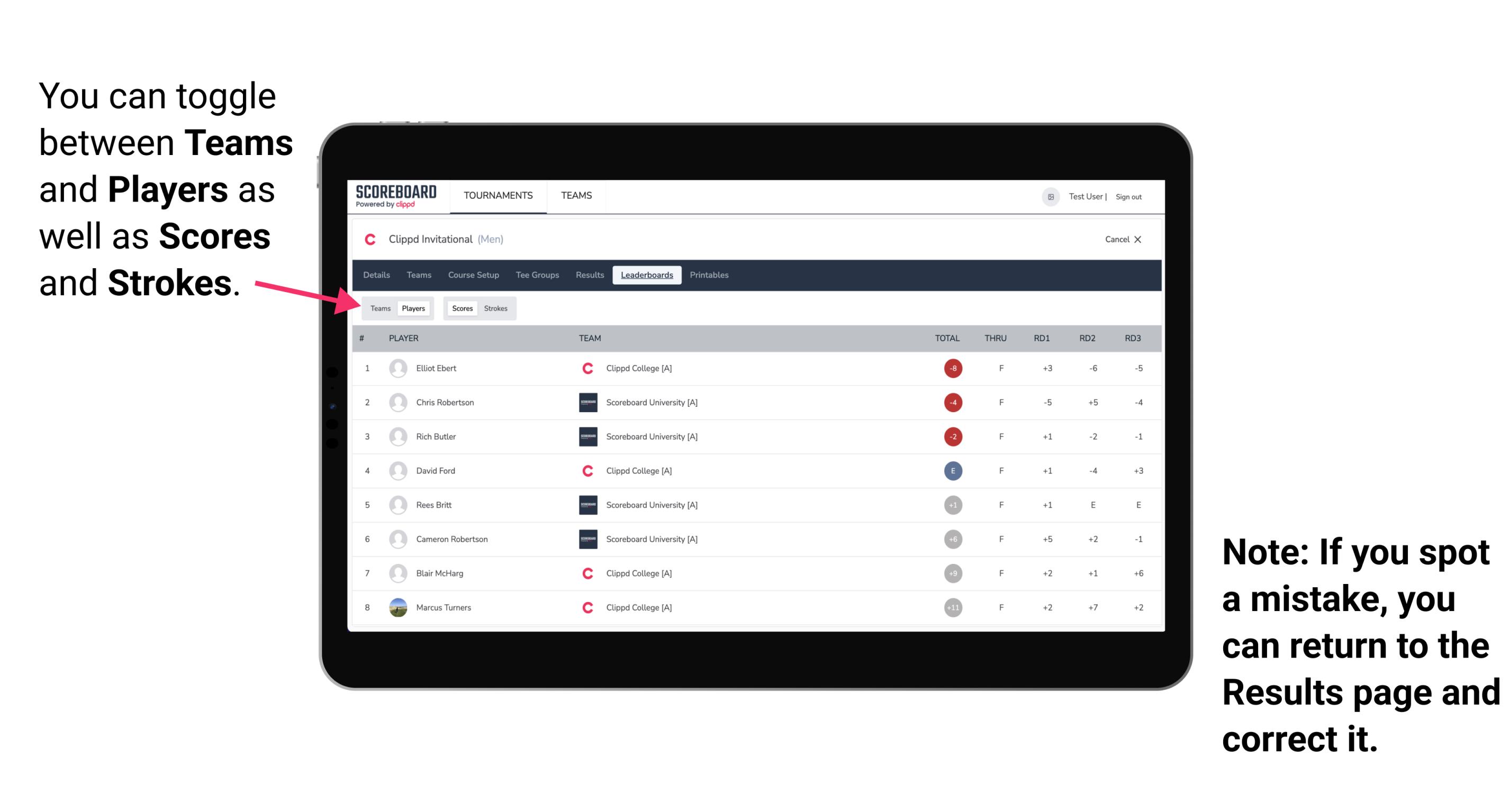The height and width of the screenshot is (812, 1510).
Task: Toggle to the Teams leaderboard view
Action: tap(379, 308)
